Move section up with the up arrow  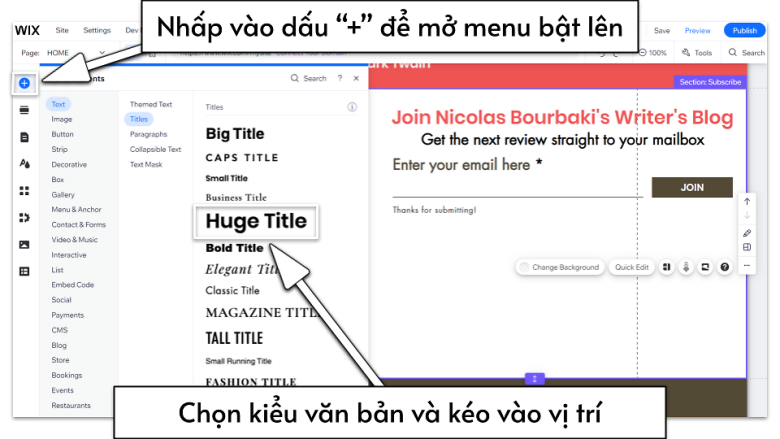coord(746,202)
